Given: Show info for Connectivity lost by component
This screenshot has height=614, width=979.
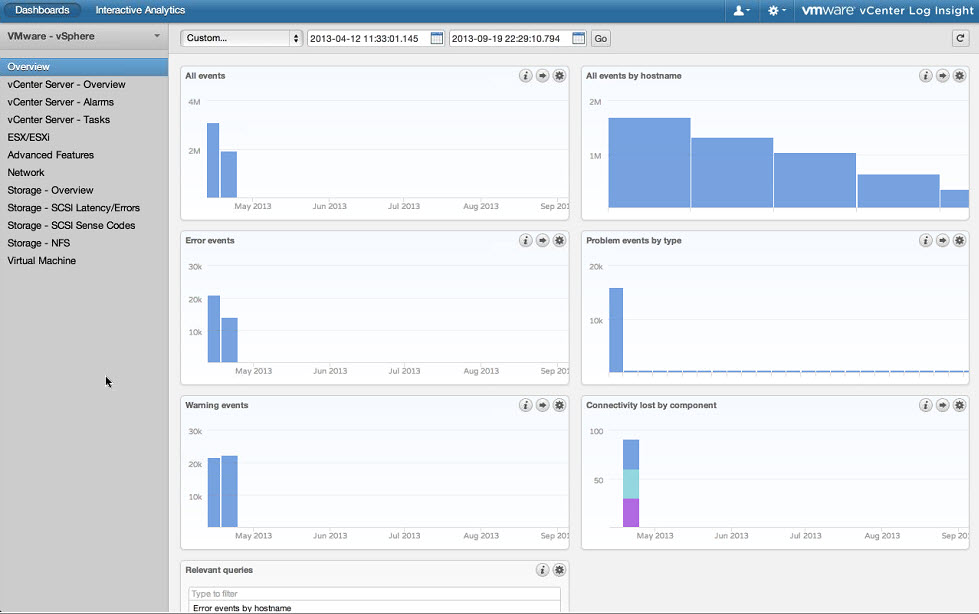Looking at the screenshot, I should pos(926,405).
